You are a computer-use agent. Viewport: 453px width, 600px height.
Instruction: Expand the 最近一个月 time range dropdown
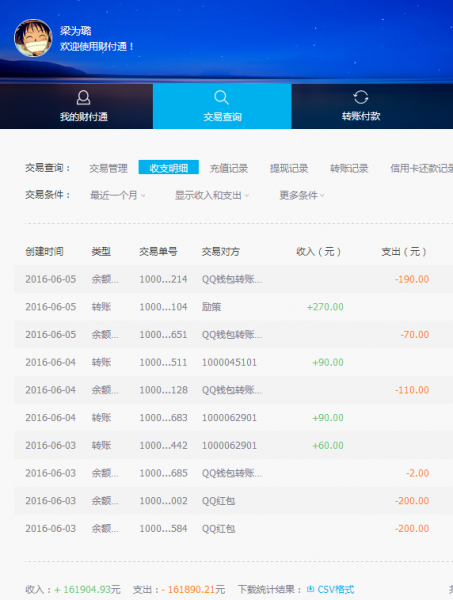click(117, 195)
